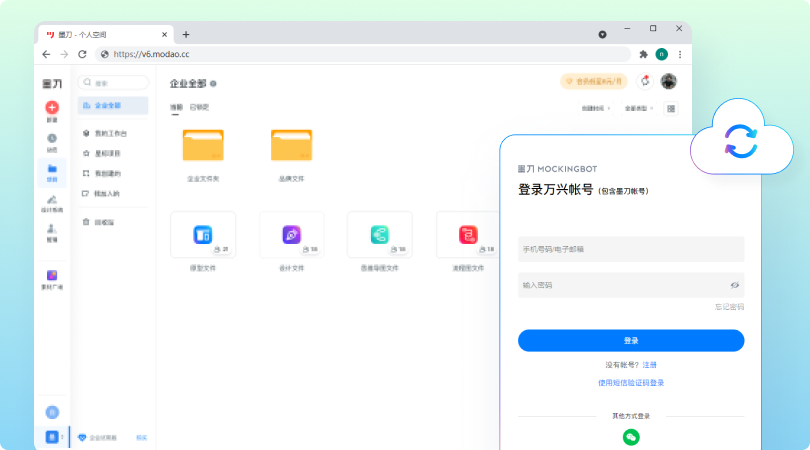Open the 原型文件 blue file icon
The width and height of the screenshot is (810, 450).
203,235
